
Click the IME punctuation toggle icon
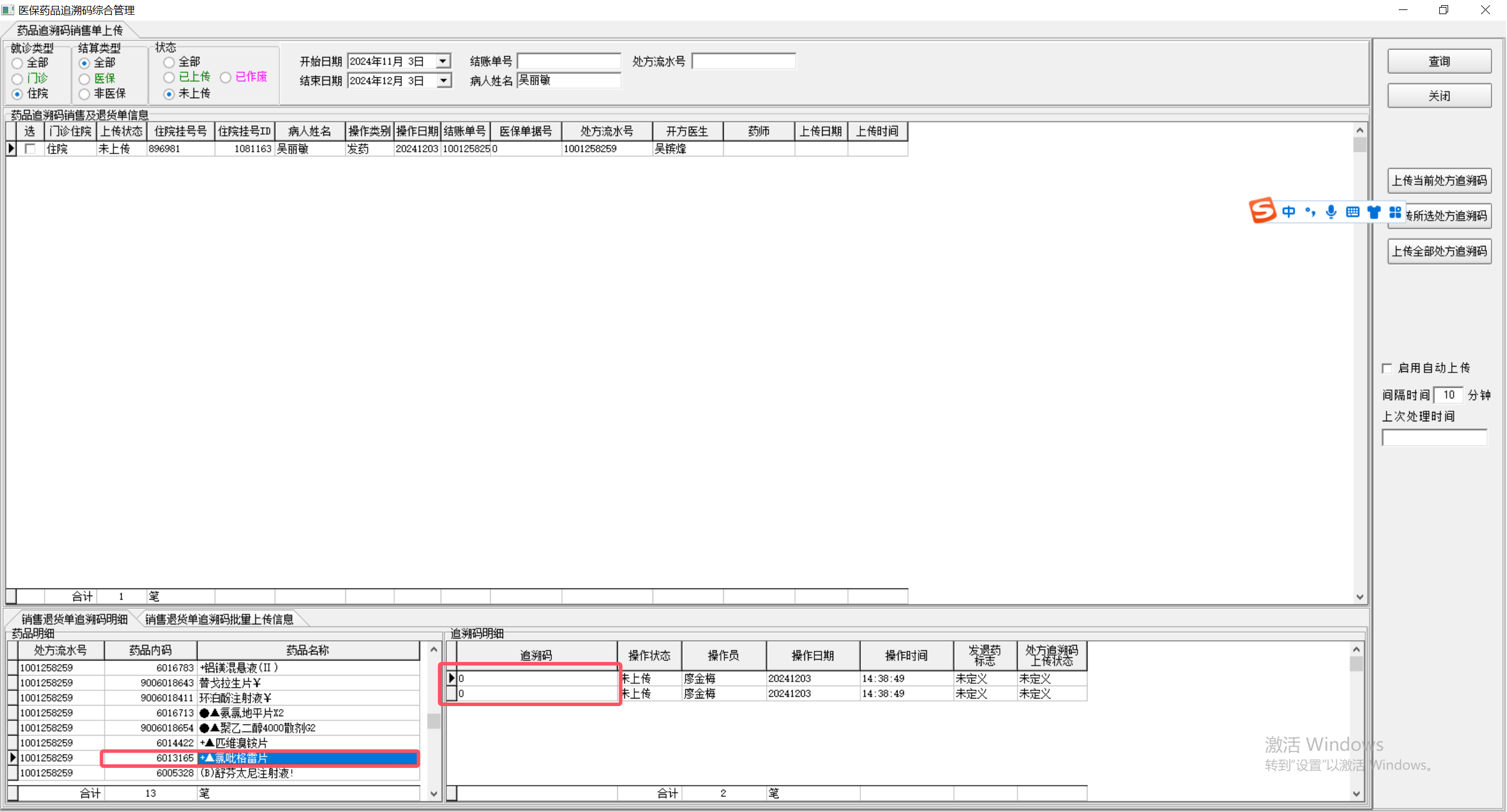[x=1310, y=212]
